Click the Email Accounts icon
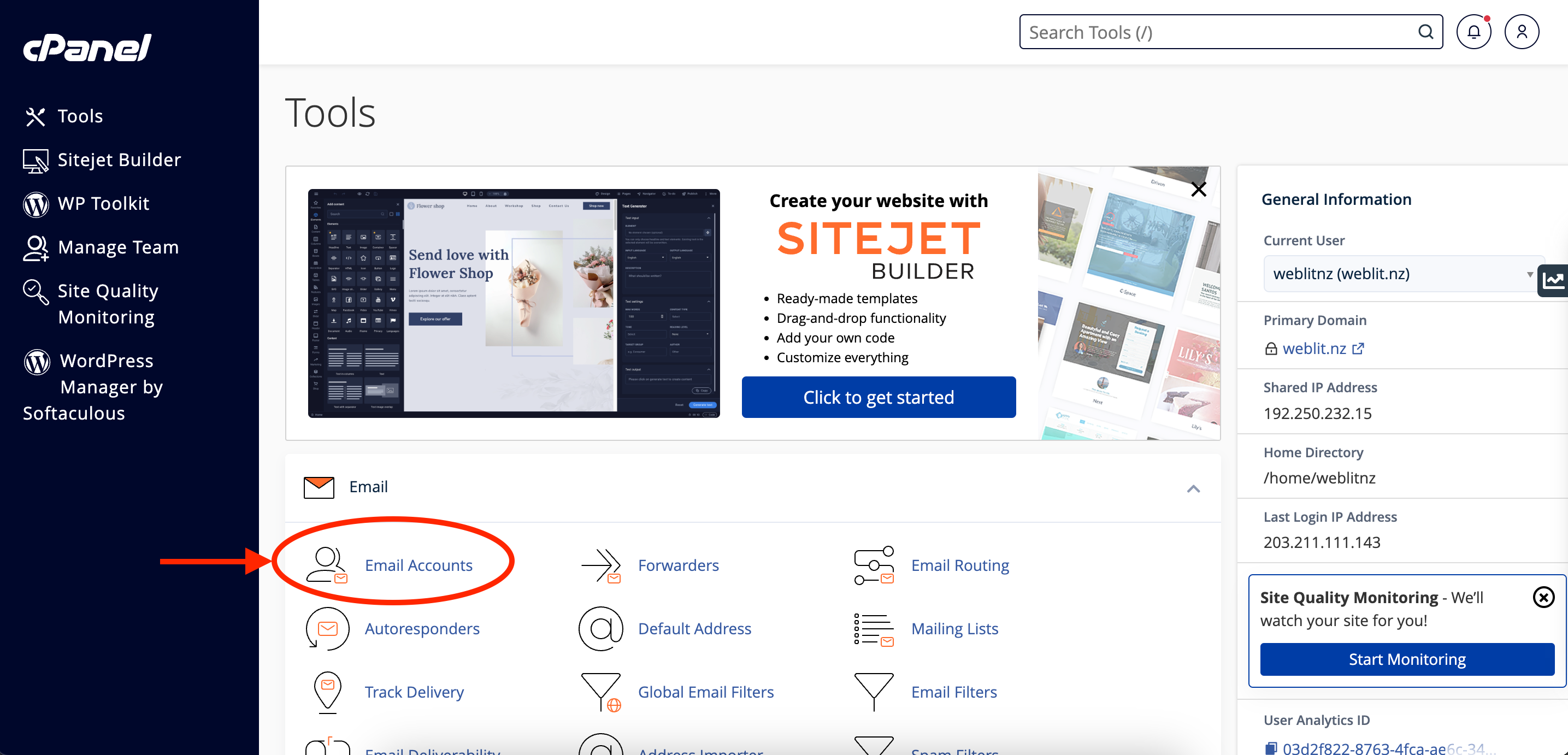The height and width of the screenshot is (755, 1568). [x=327, y=565]
